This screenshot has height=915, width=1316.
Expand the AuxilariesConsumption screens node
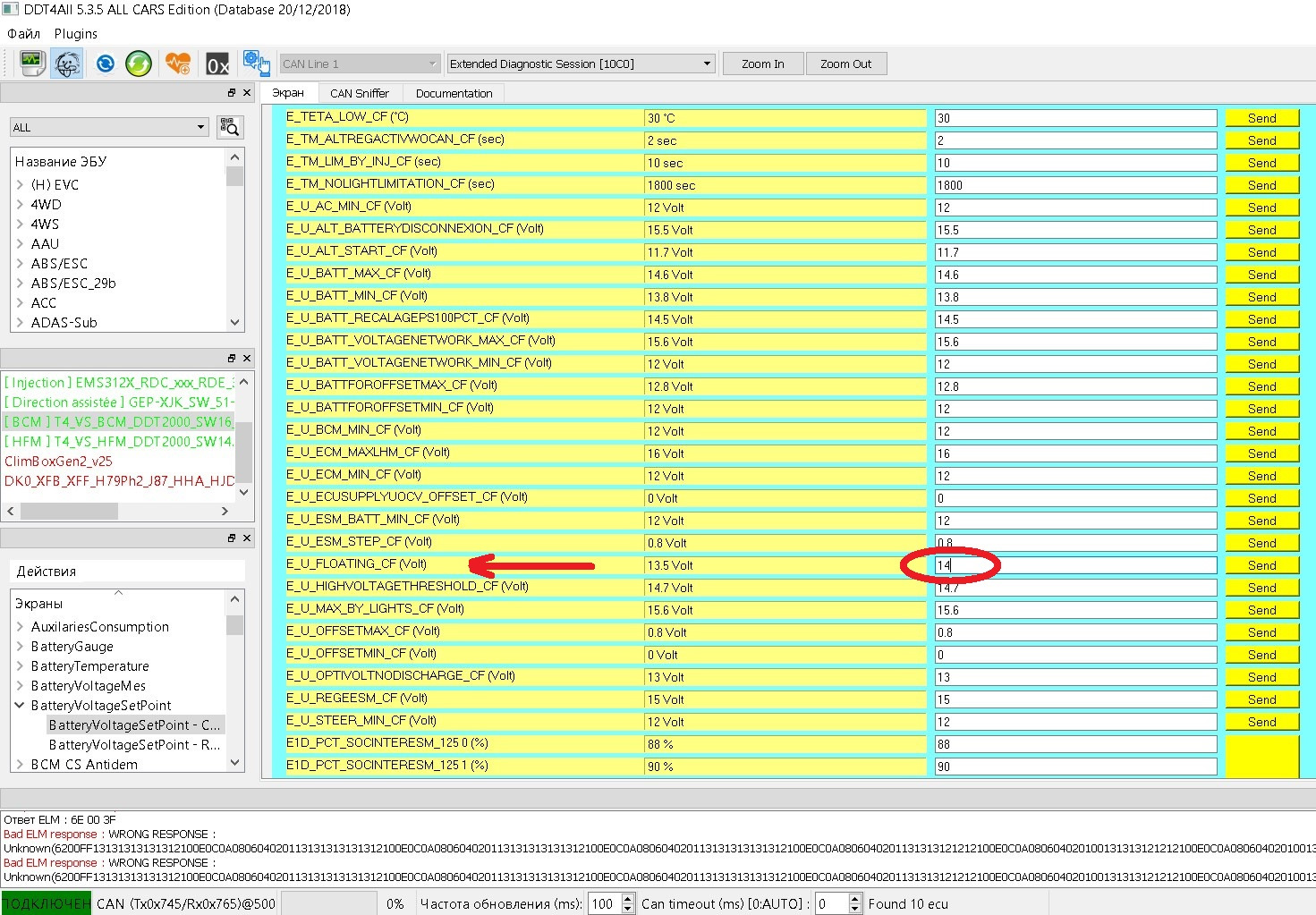point(20,627)
